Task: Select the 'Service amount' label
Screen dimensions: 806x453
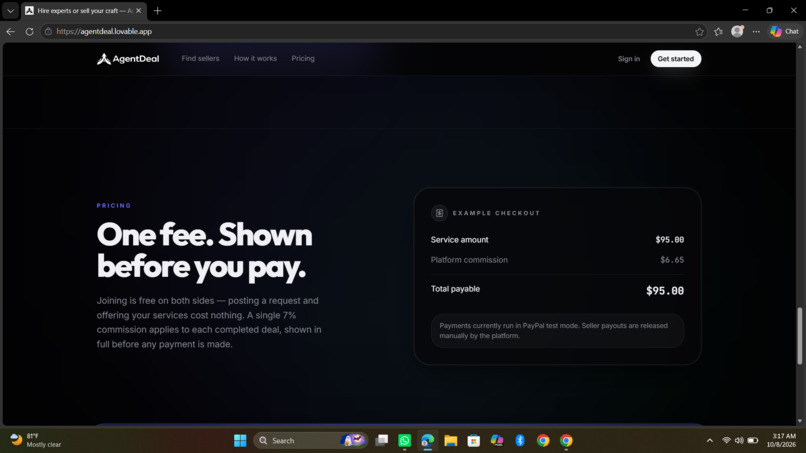Action: tap(460, 240)
